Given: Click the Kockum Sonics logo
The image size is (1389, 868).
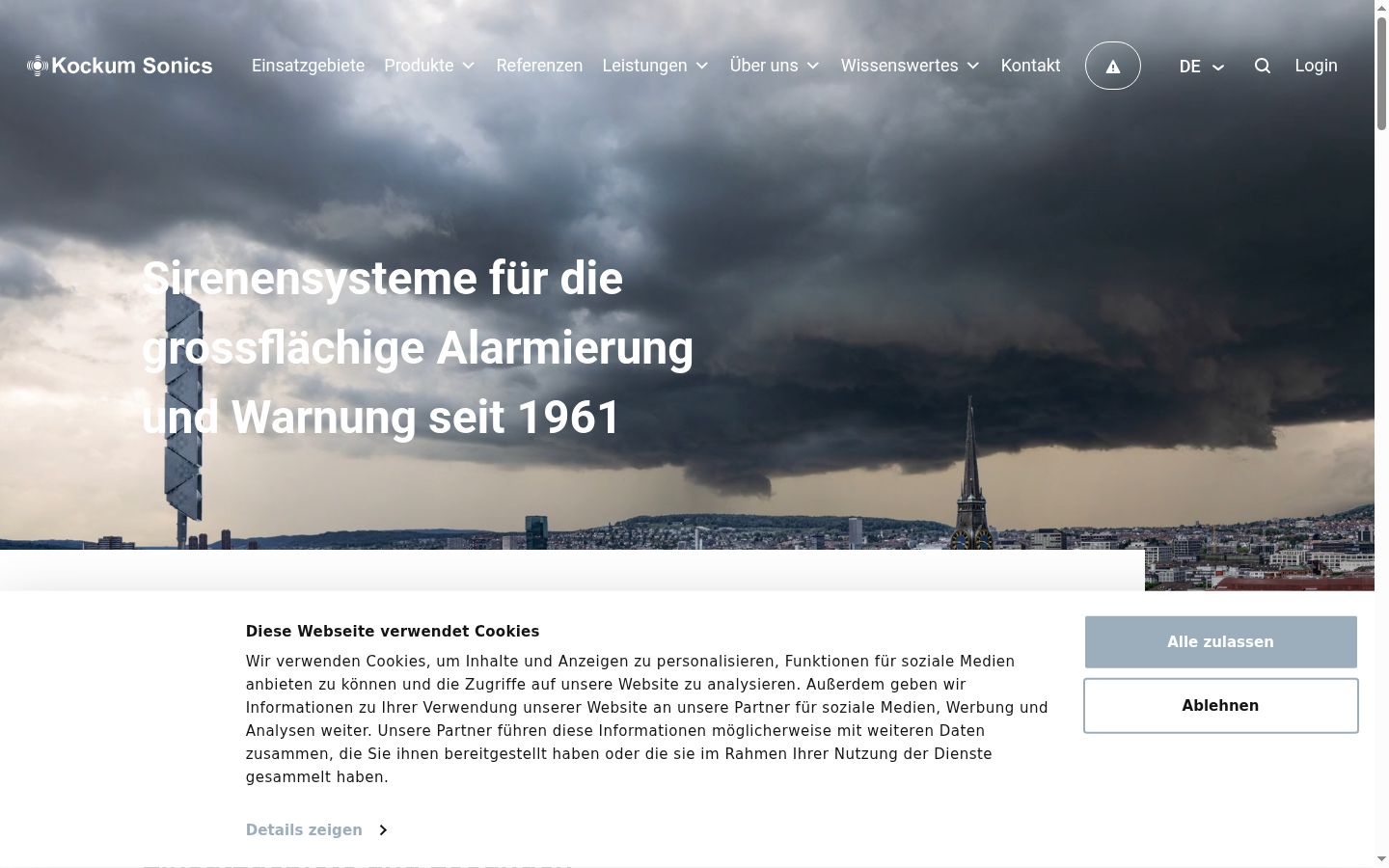Looking at the screenshot, I should 120,66.
